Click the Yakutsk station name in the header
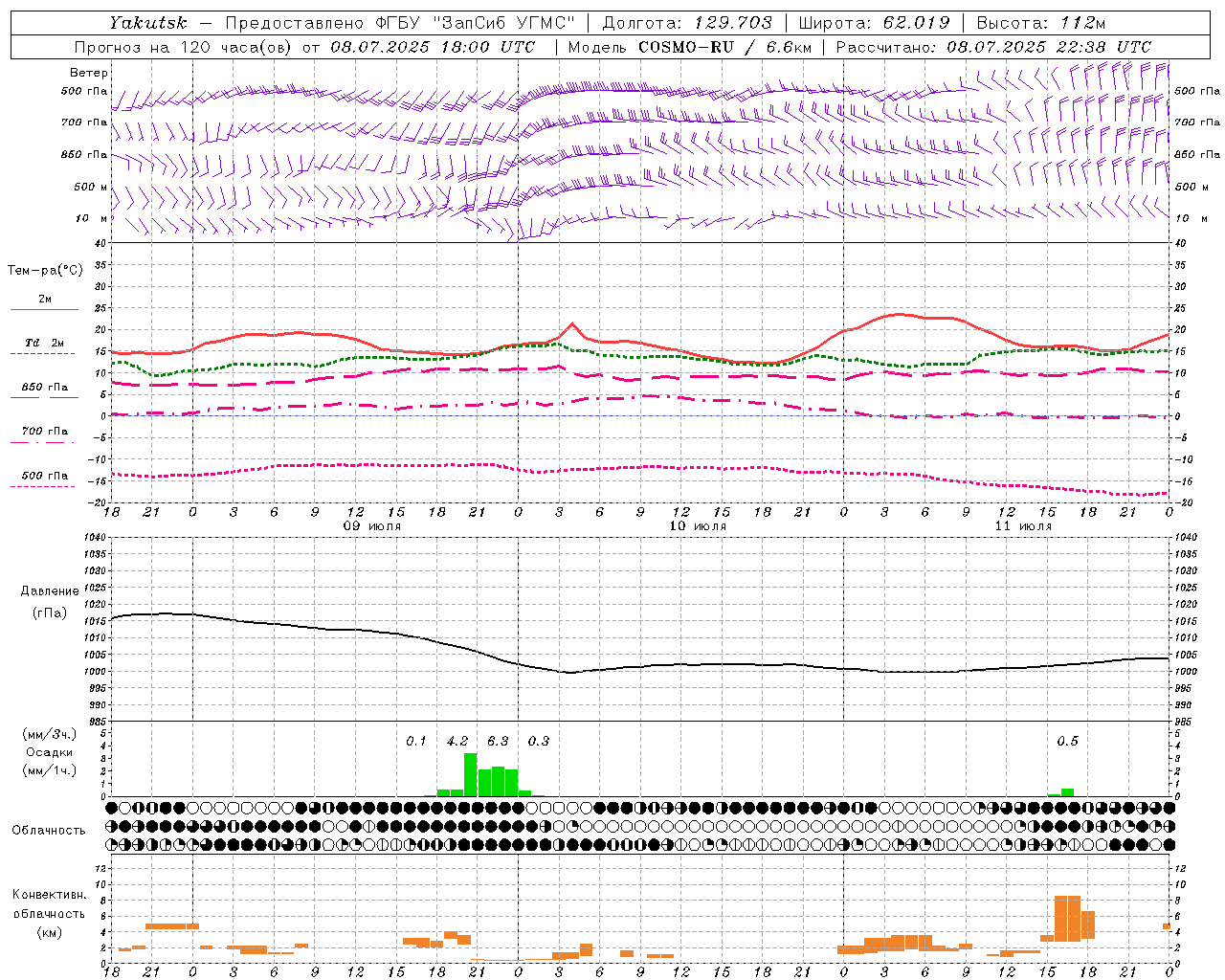Image resolution: width=1225 pixels, height=980 pixels. 147,23
